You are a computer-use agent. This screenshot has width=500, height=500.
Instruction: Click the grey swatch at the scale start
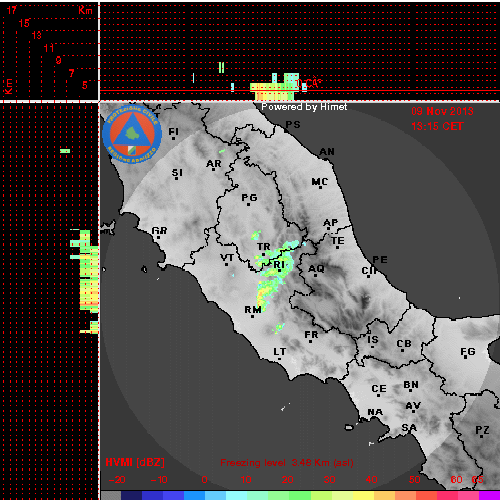coord(111,495)
